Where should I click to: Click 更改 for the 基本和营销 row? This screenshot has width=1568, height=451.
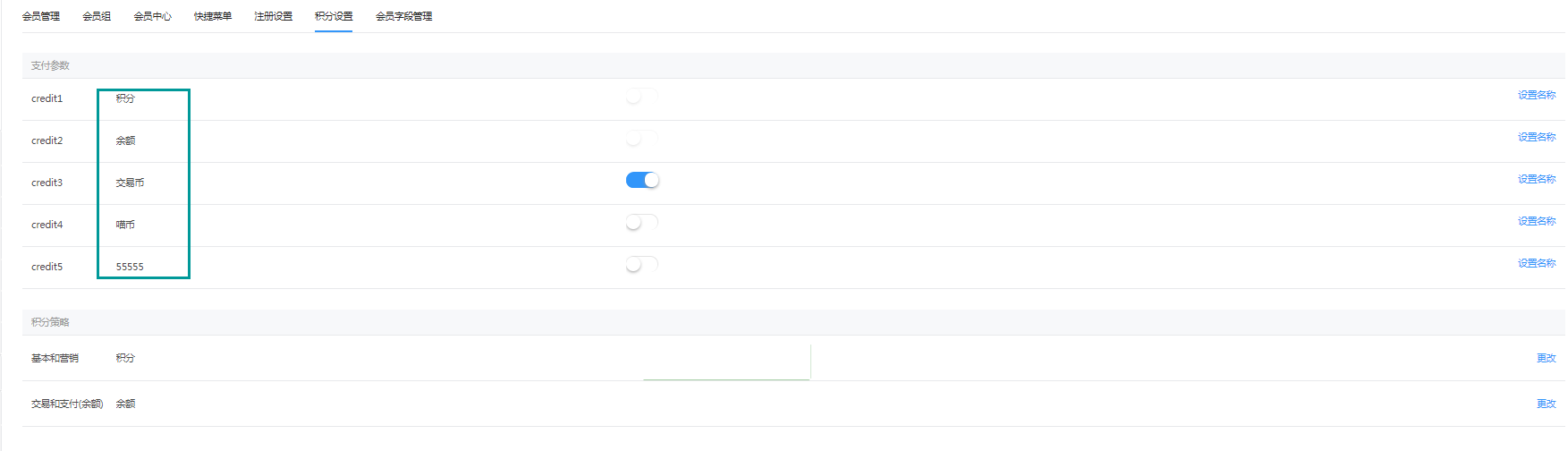pos(1547,358)
